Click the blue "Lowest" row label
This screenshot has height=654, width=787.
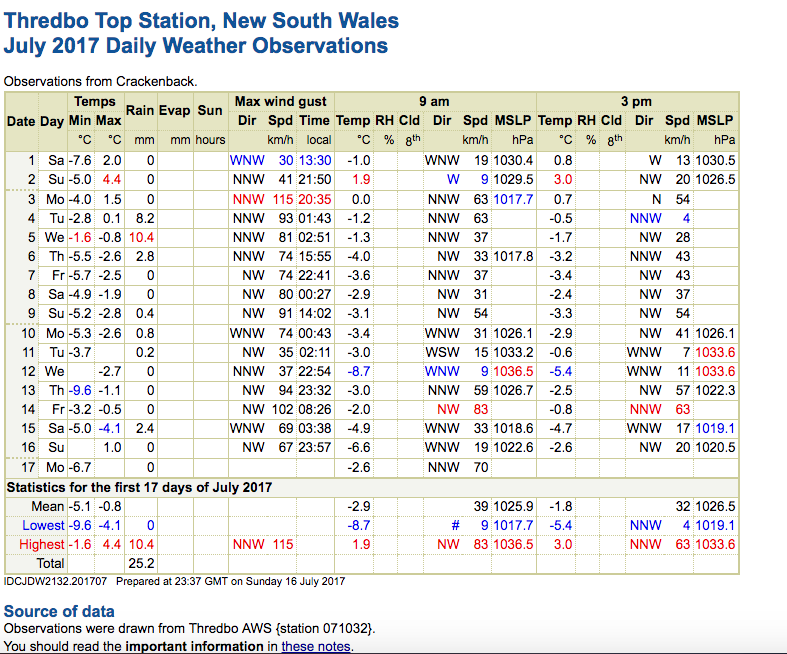point(44,525)
